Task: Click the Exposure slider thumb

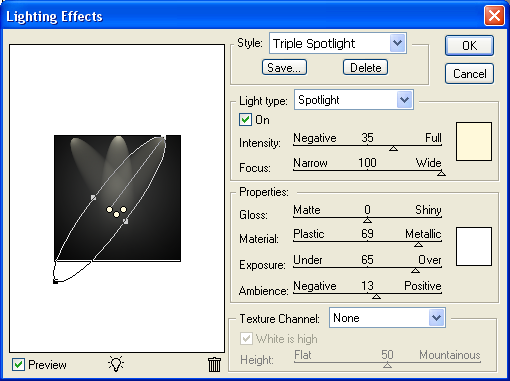Action: 415,270
